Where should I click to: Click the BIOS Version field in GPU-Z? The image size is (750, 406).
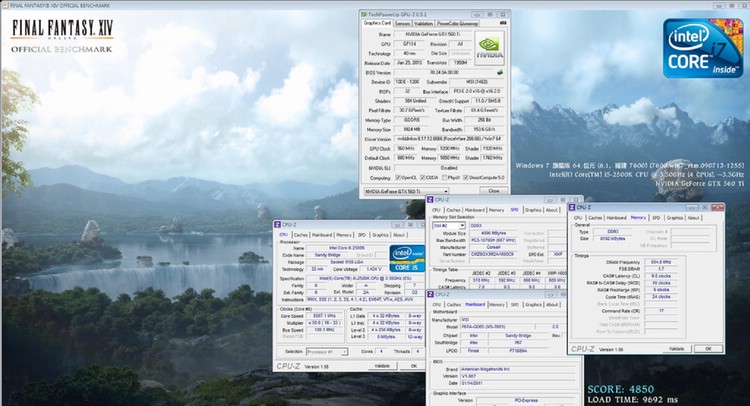click(x=444, y=72)
